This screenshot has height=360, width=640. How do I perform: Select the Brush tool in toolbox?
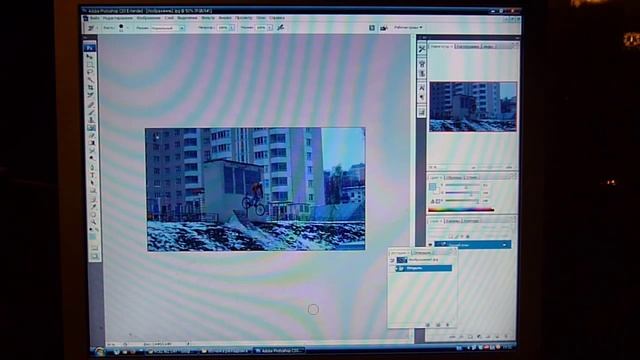91,113
